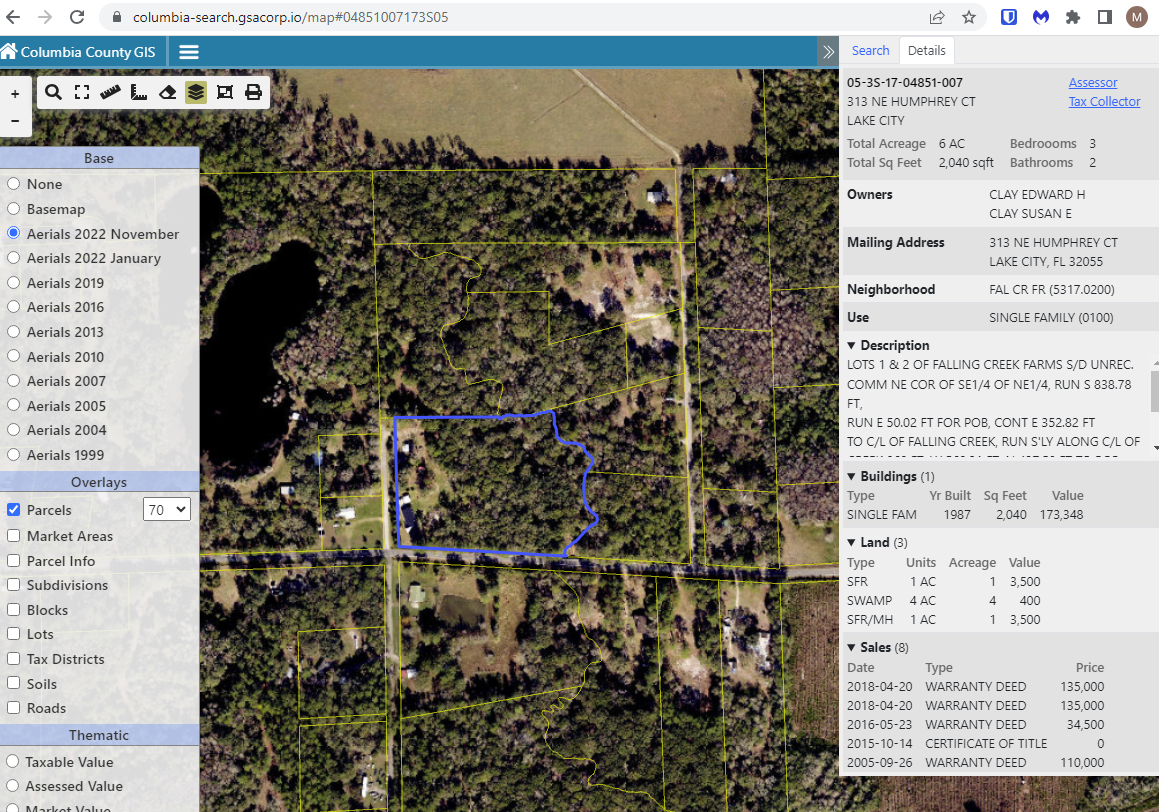Click the print map icon

coord(253,92)
